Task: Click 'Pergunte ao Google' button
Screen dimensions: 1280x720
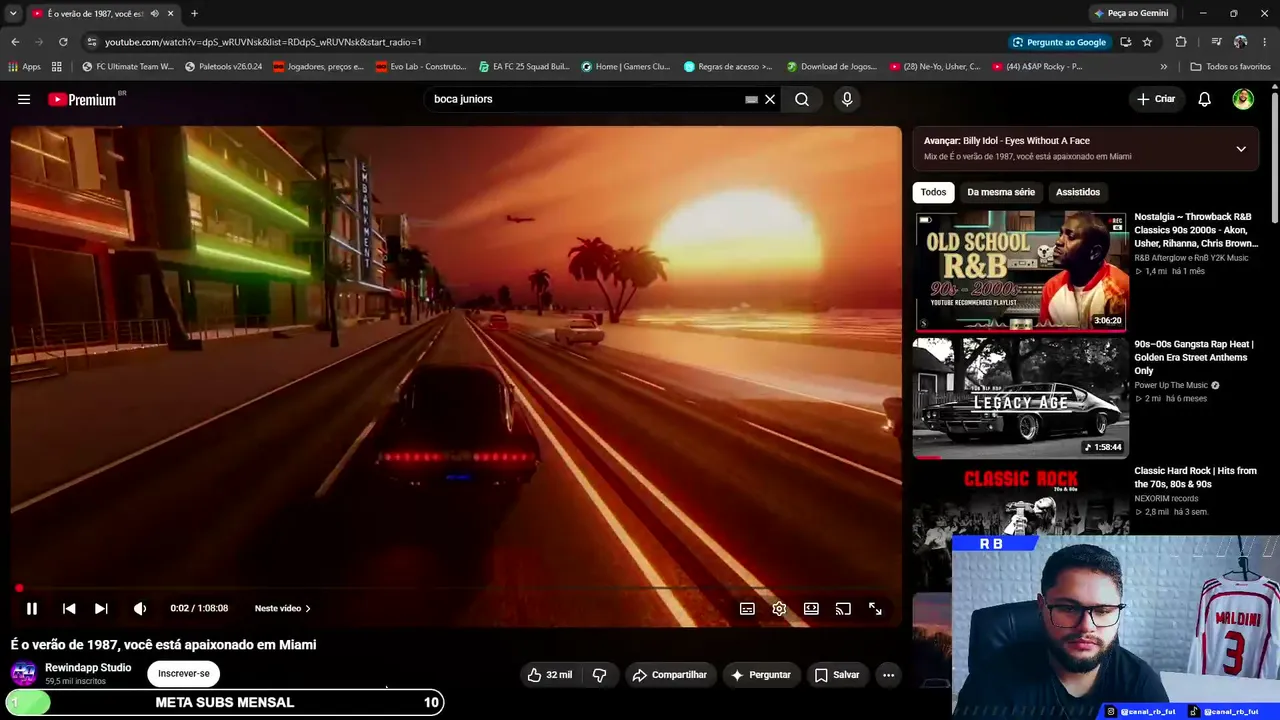Action: pyautogui.click(x=1059, y=42)
